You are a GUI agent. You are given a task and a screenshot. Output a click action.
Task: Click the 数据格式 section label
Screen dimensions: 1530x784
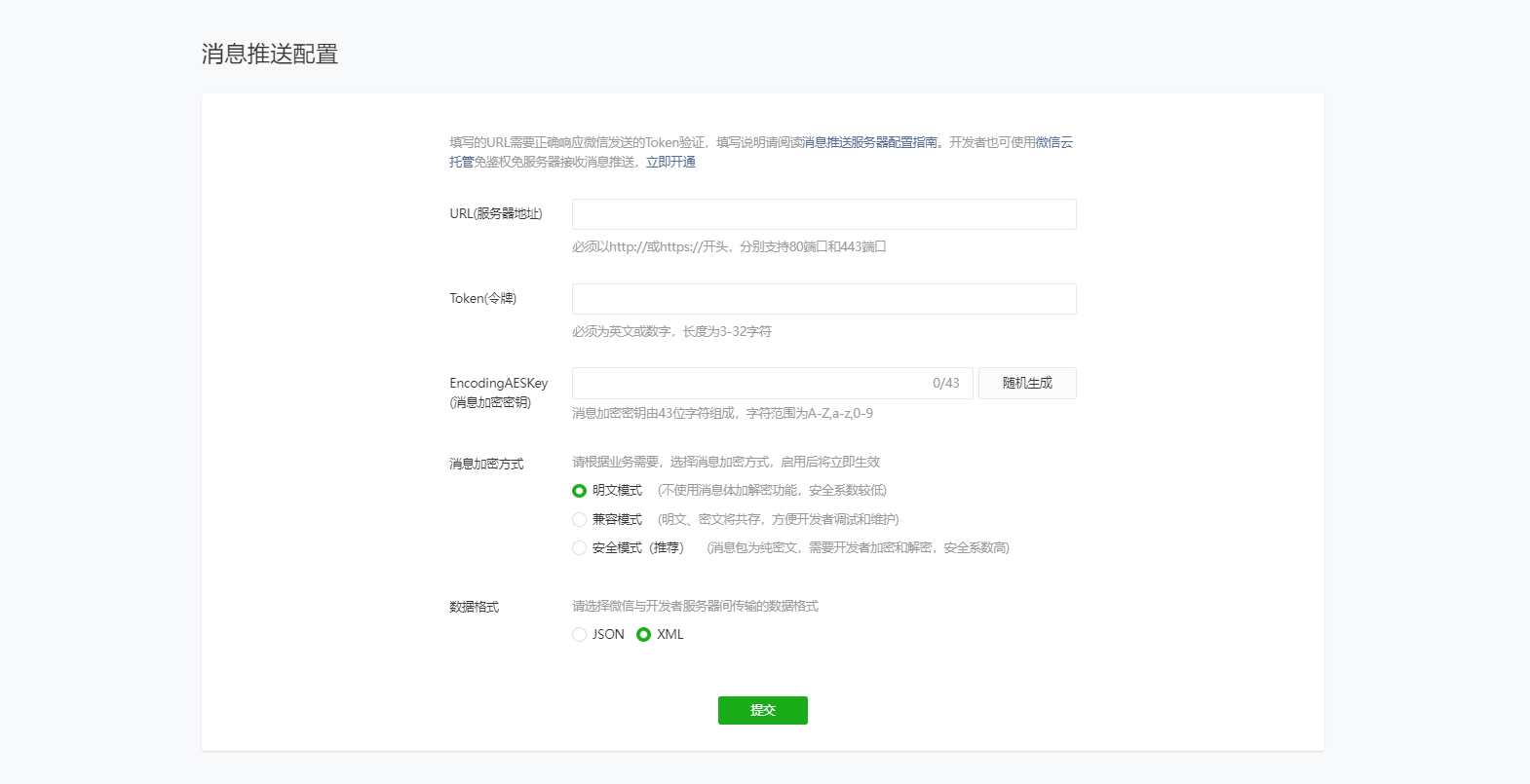(x=474, y=607)
